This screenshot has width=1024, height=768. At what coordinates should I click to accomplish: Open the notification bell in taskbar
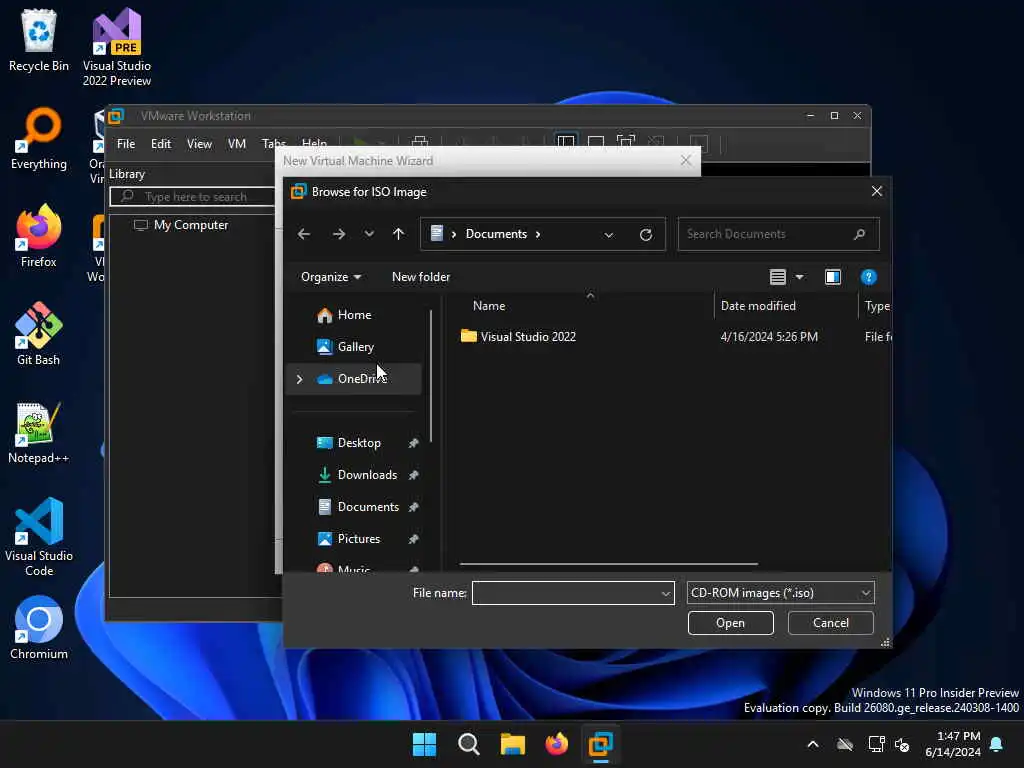coord(997,744)
